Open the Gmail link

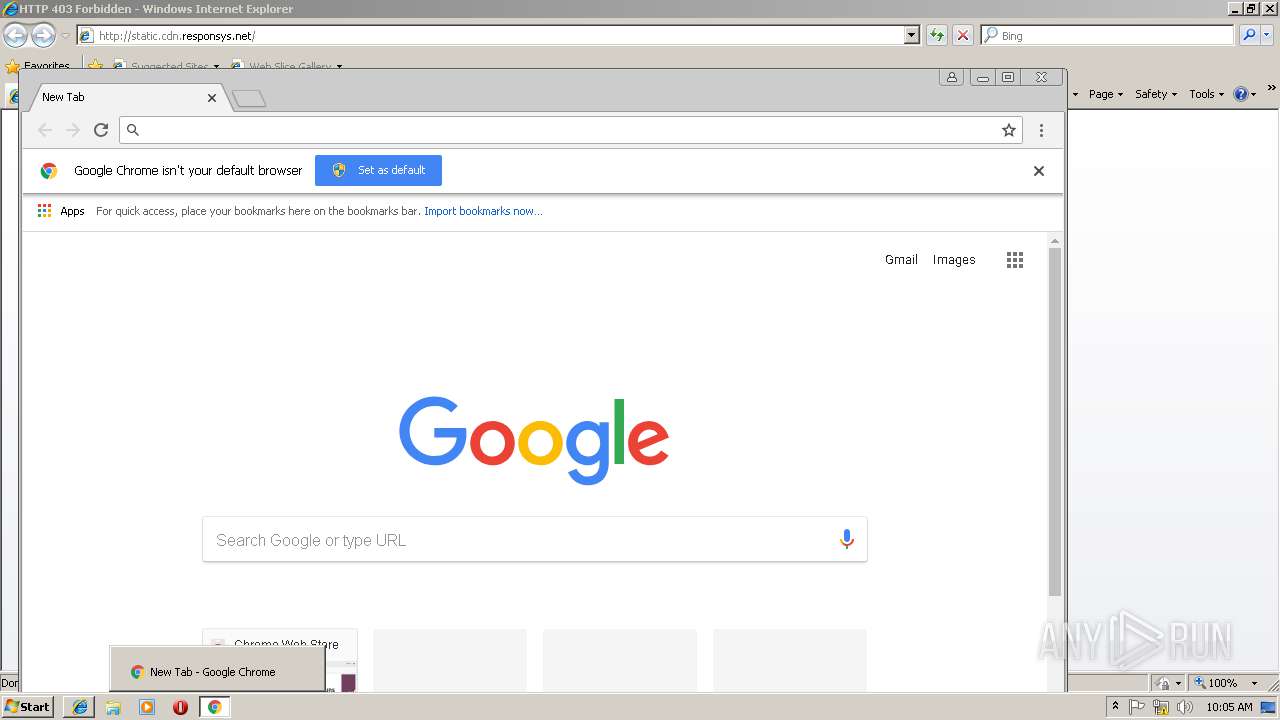pos(901,260)
